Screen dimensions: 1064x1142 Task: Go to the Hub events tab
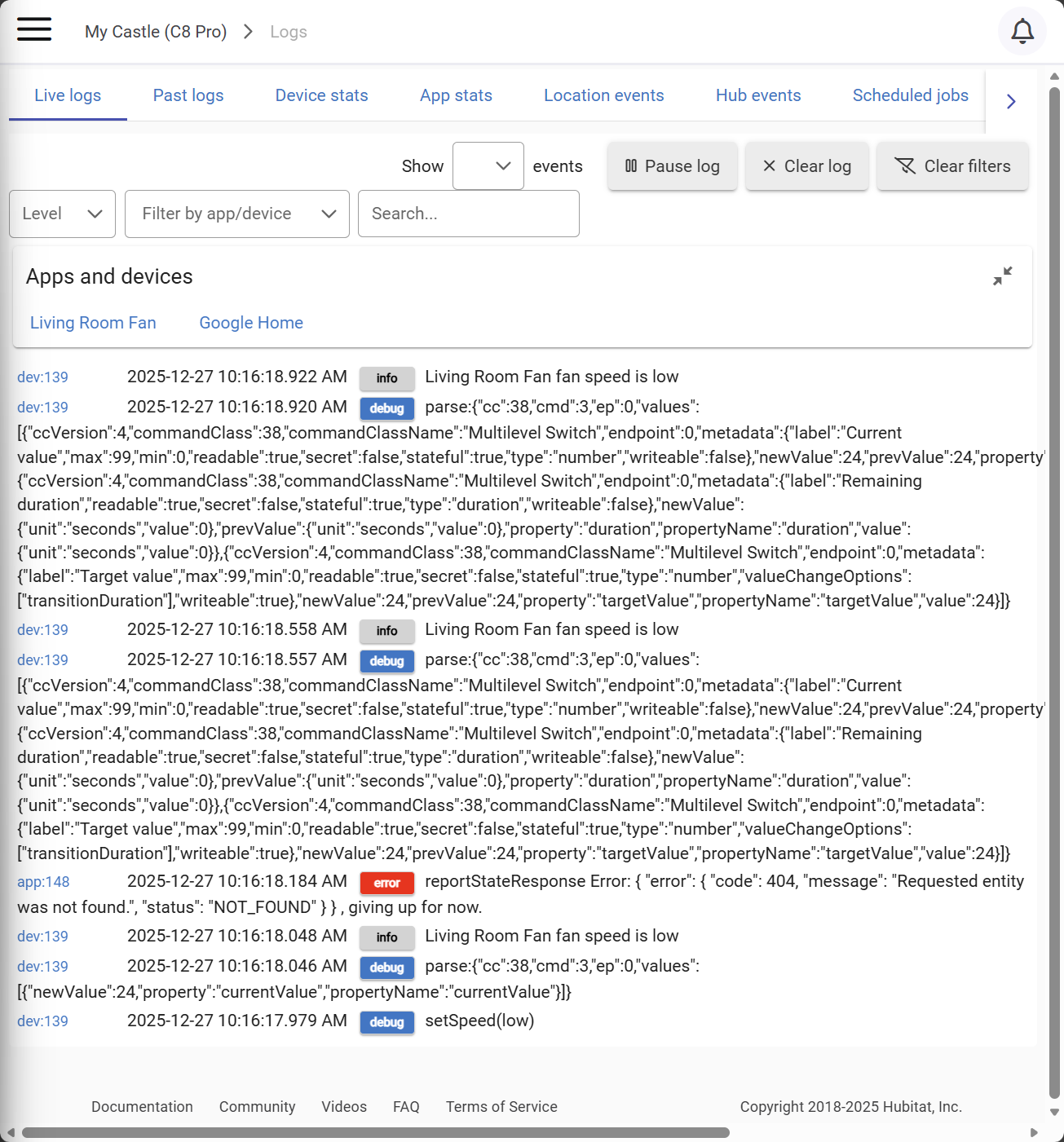pos(757,95)
